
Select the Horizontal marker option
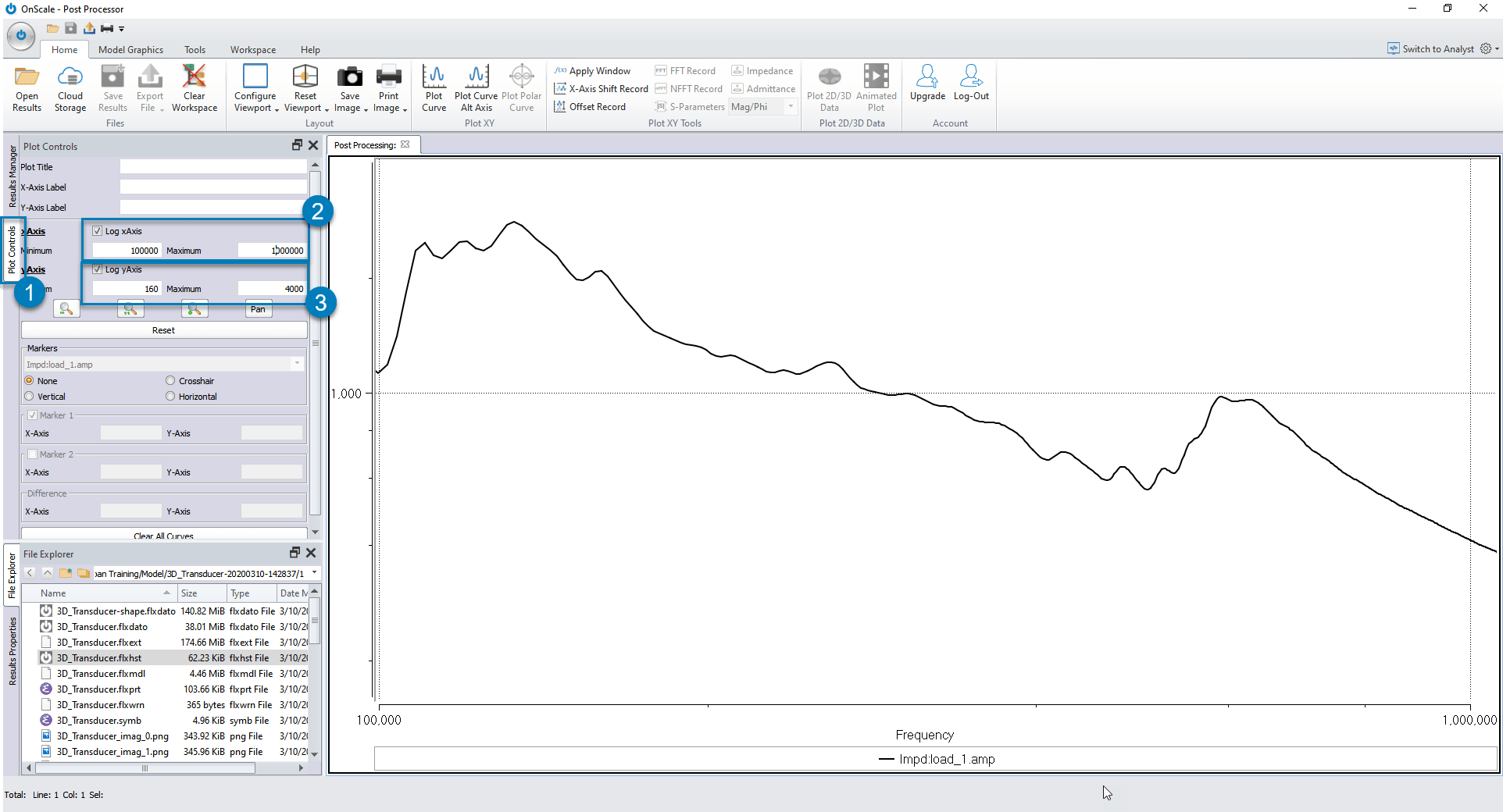(170, 397)
